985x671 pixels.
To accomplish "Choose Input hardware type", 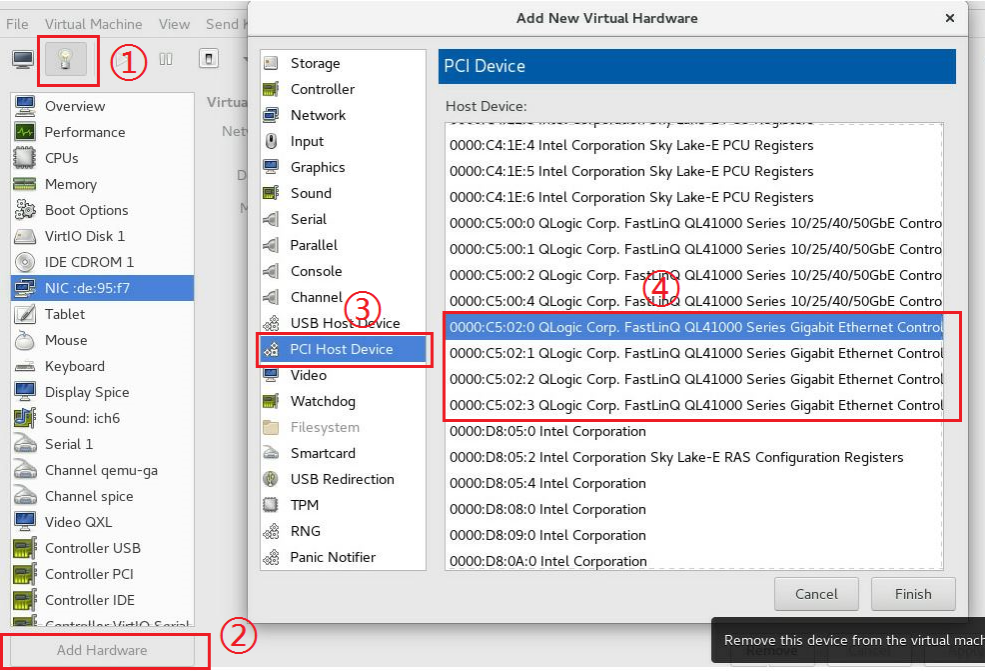I will [x=343, y=141].
